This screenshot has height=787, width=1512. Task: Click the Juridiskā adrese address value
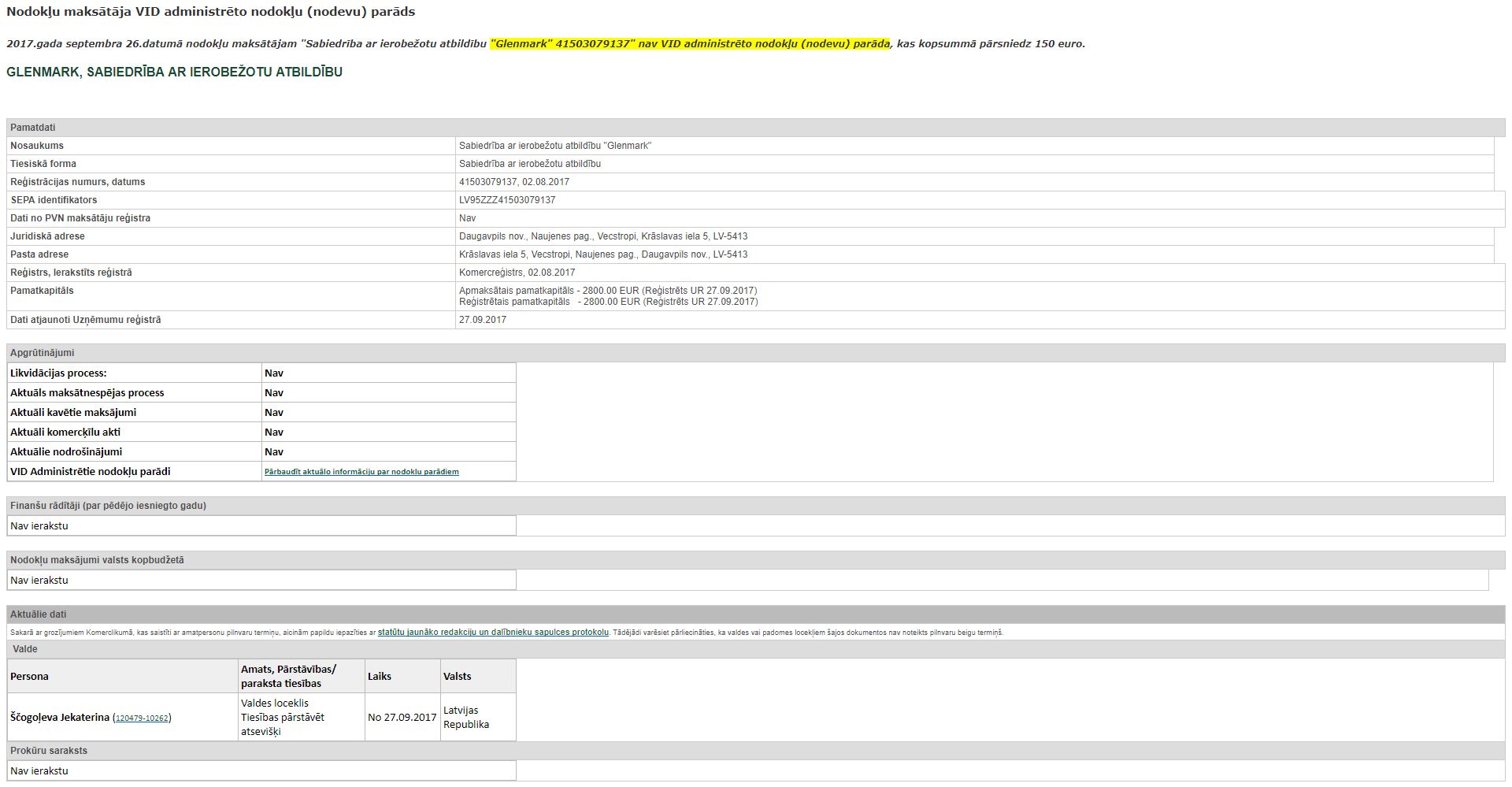(x=603, y=236)
